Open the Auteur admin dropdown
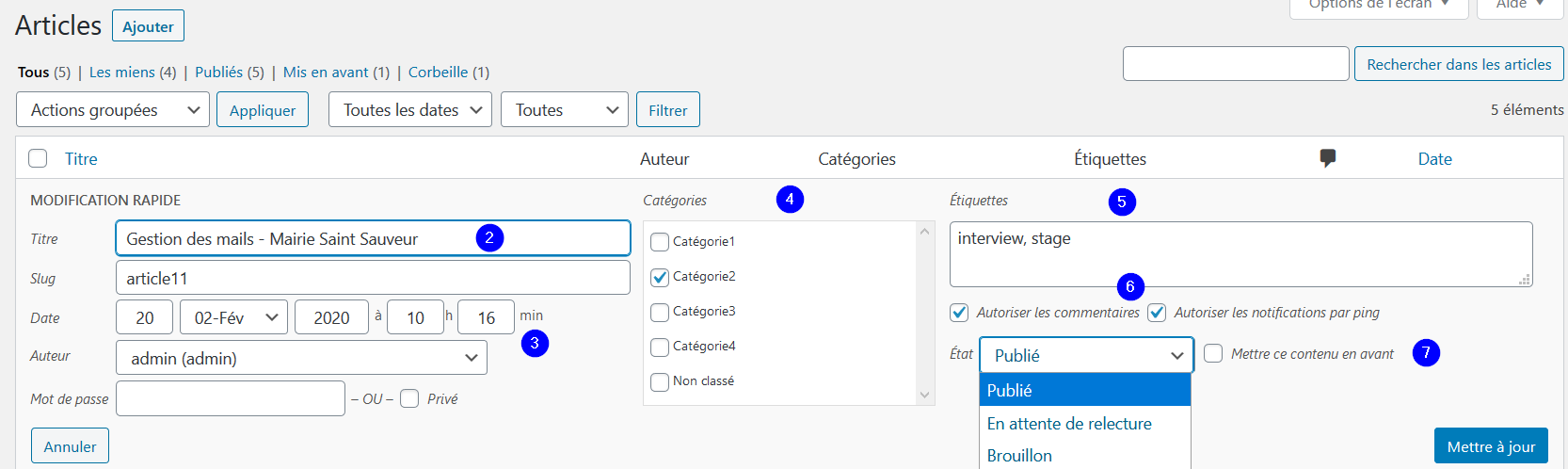The width and height of the screenshot is (1568, 469). [x=301, y=358]
